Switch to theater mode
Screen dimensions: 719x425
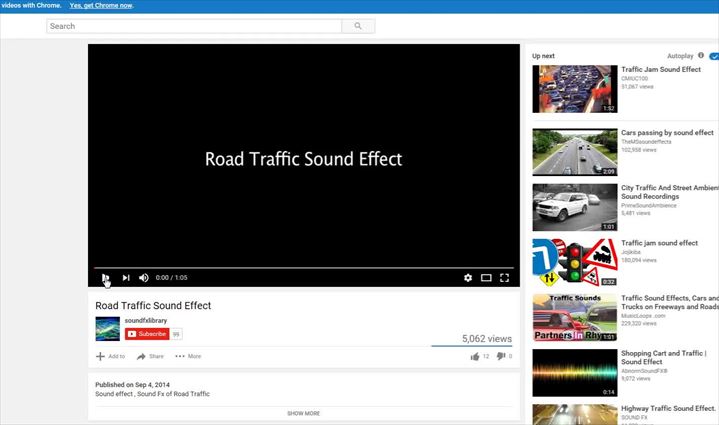coord(486,278)
